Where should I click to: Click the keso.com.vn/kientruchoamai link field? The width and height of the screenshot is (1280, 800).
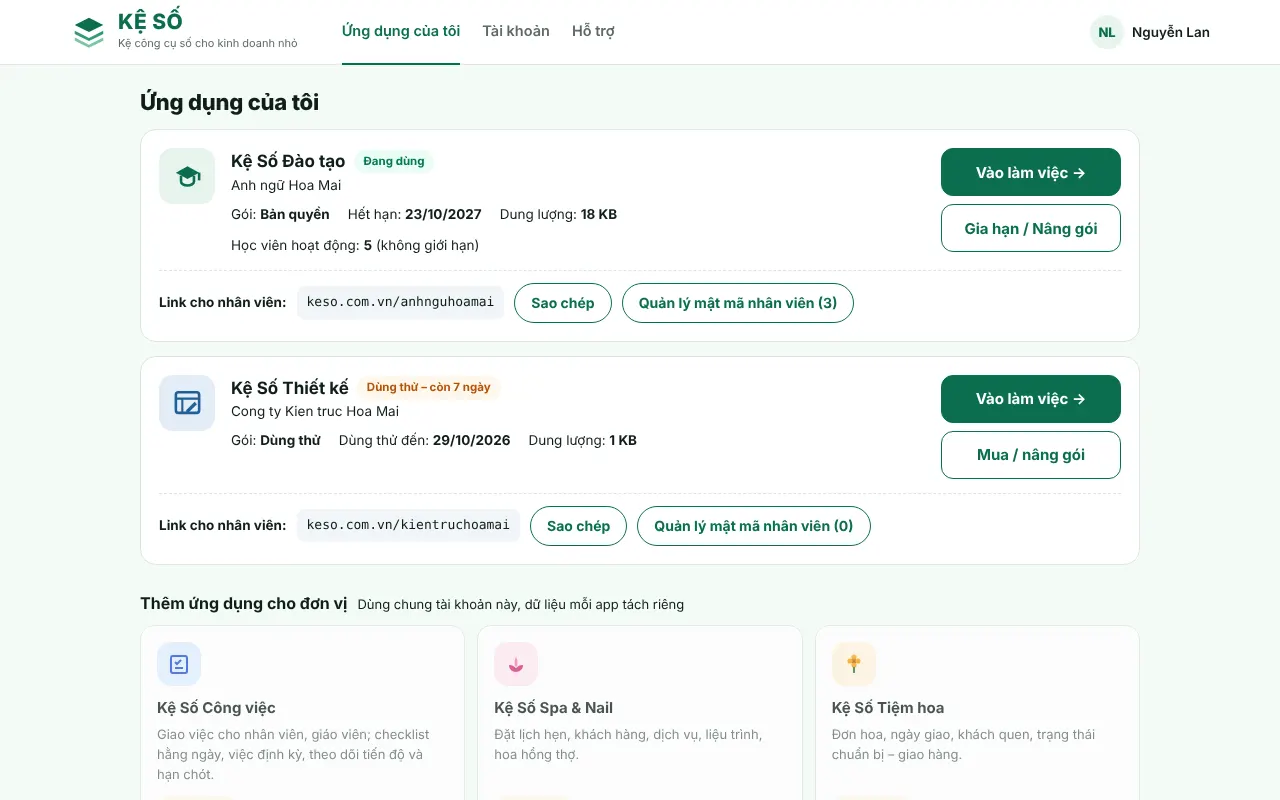[x=408, y=525]
